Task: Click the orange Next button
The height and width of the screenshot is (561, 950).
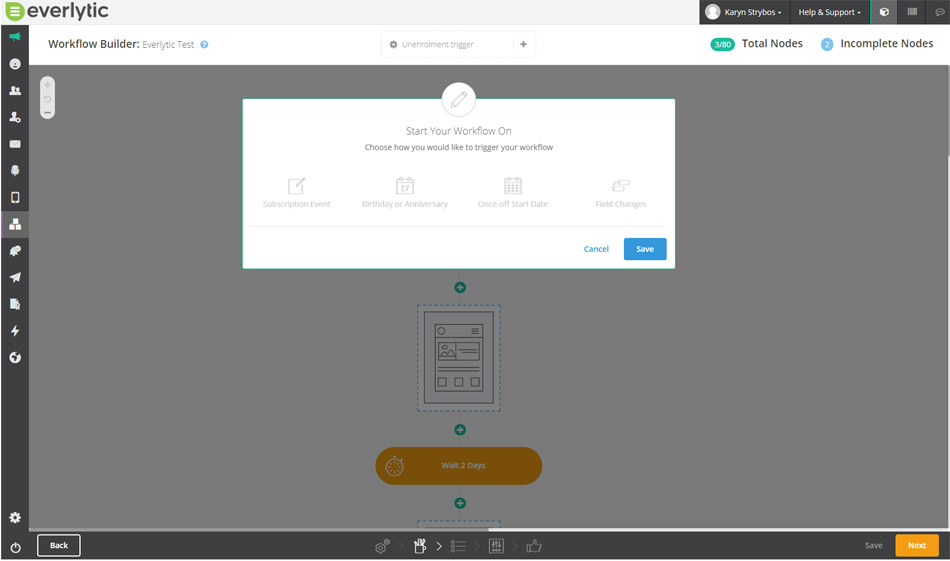Action: point(916,545)
